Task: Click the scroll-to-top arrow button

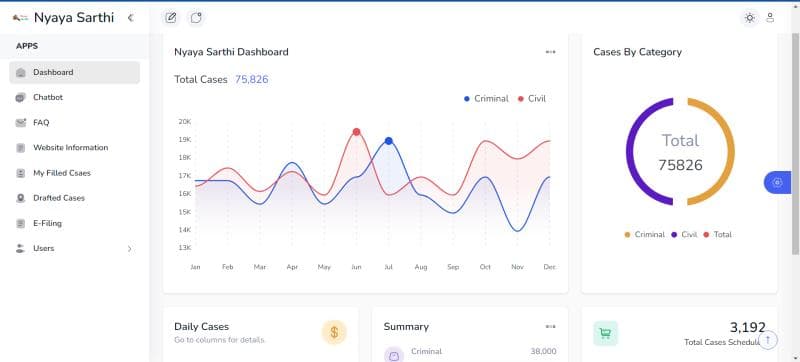Action: point(768,339)
